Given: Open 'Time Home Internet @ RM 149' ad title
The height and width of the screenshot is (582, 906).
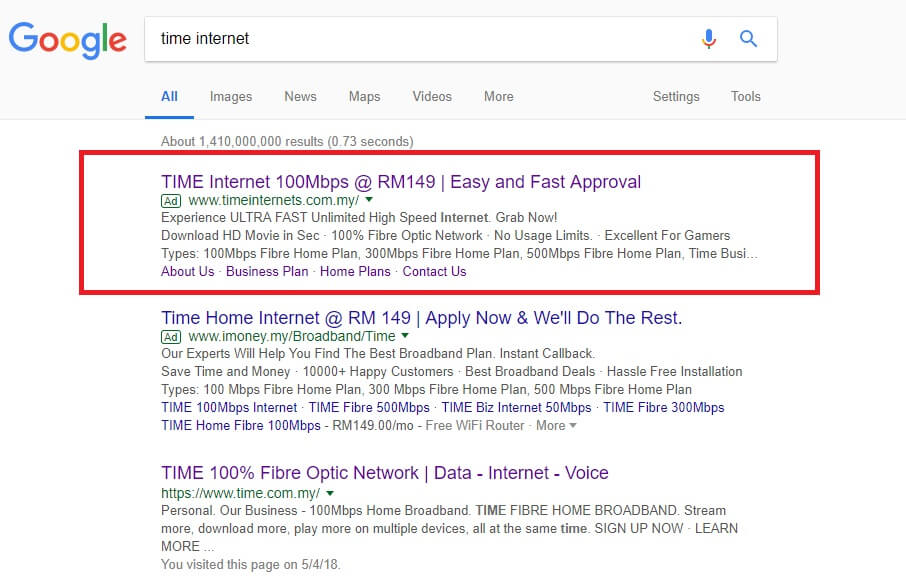Looking at the screenshot, I should point(422,318).
